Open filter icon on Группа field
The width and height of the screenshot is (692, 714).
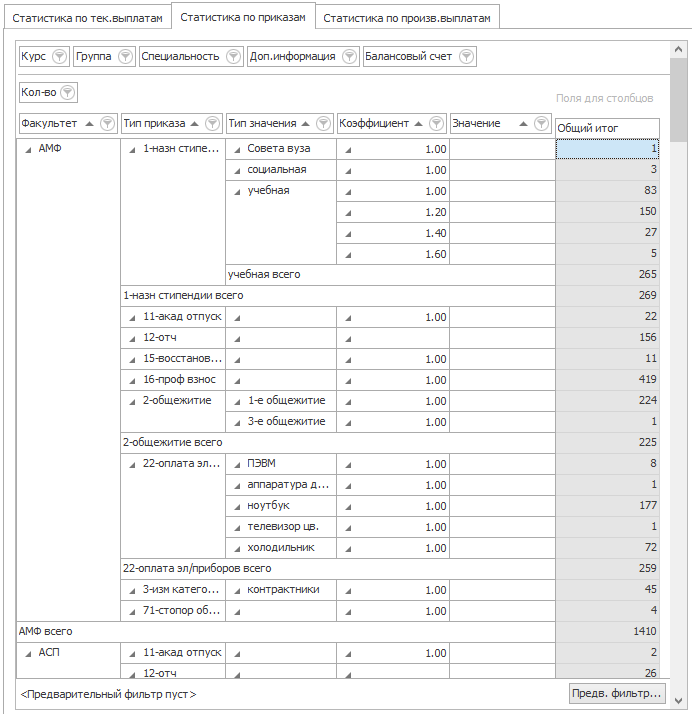125,56
